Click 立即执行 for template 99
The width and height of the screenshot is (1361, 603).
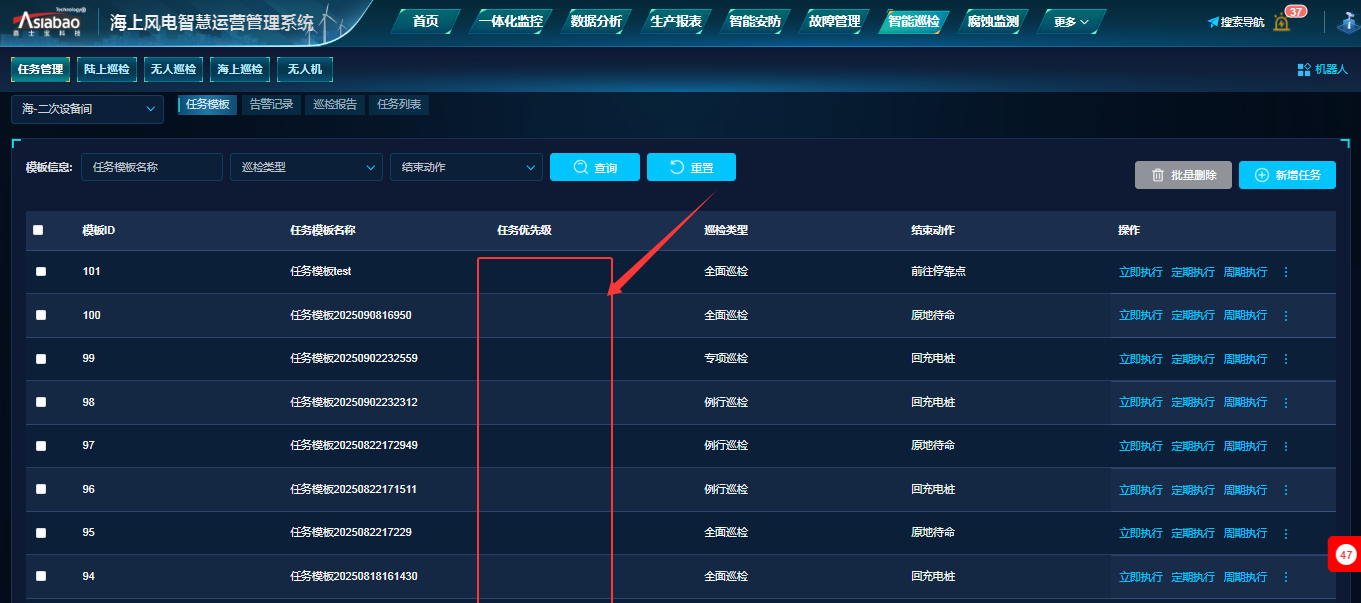coord(1140,359)
